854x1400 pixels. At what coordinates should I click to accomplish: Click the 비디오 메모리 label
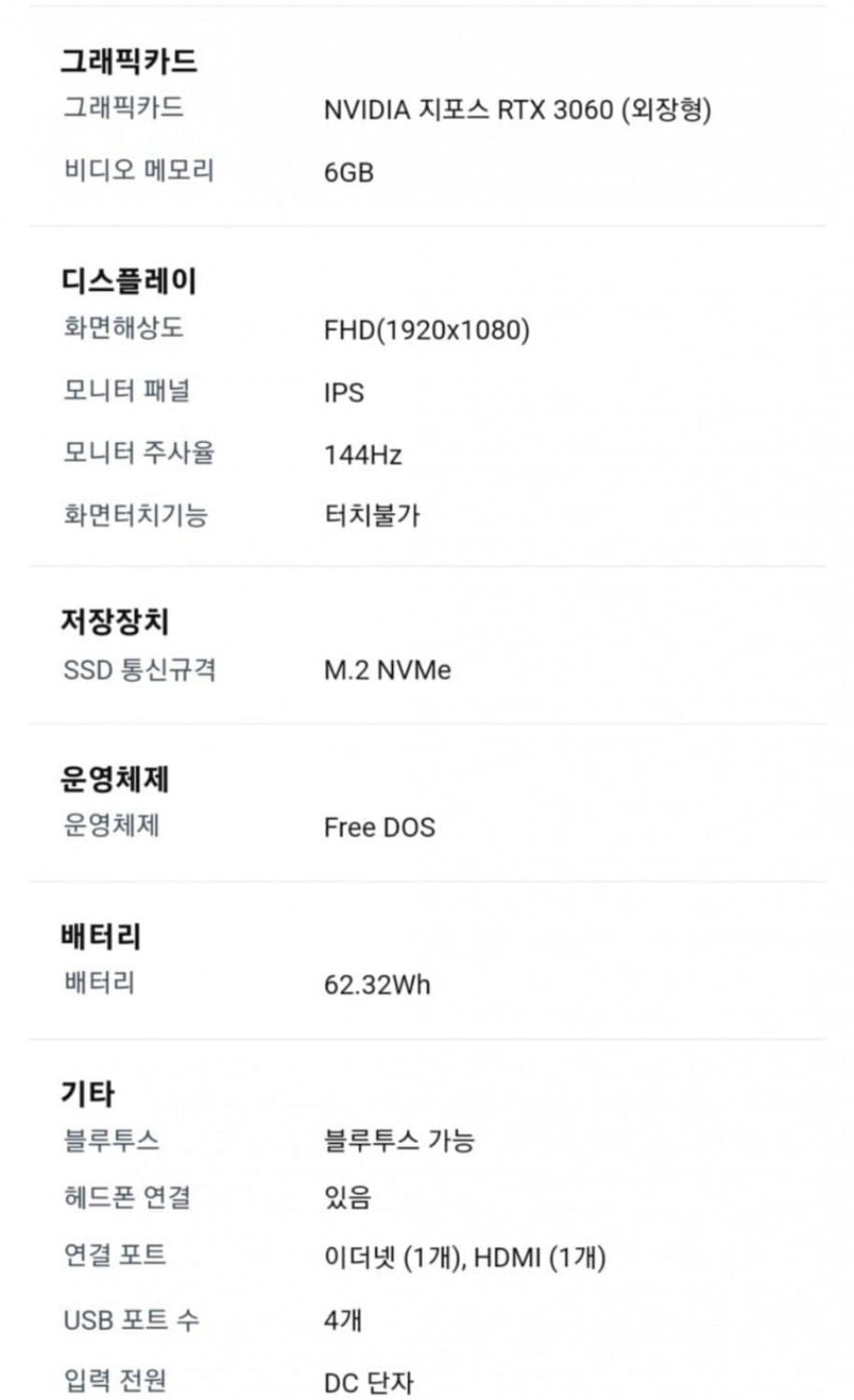[x=139, y=171]
